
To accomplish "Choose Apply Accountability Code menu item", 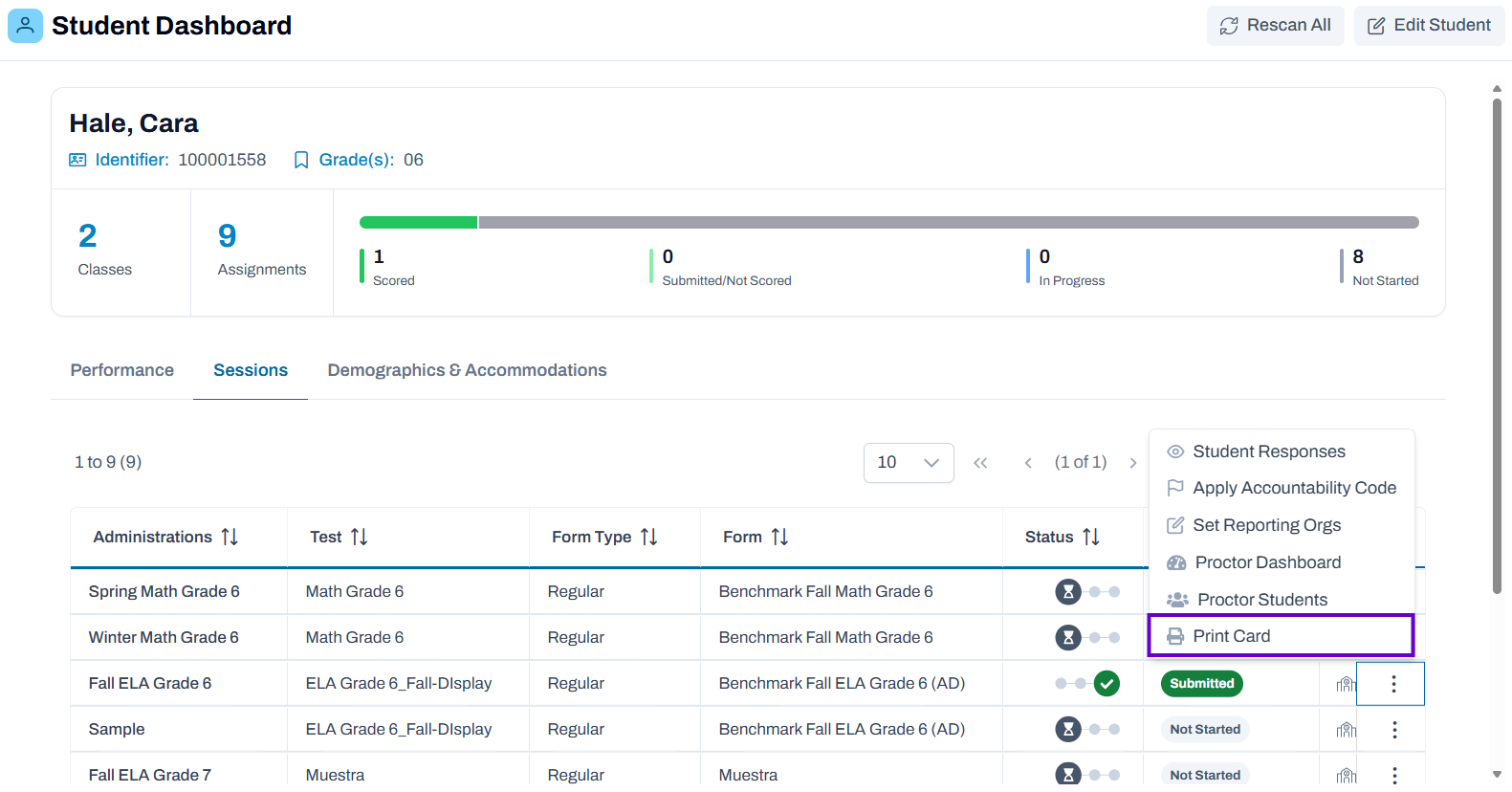I will (1282, 488).
